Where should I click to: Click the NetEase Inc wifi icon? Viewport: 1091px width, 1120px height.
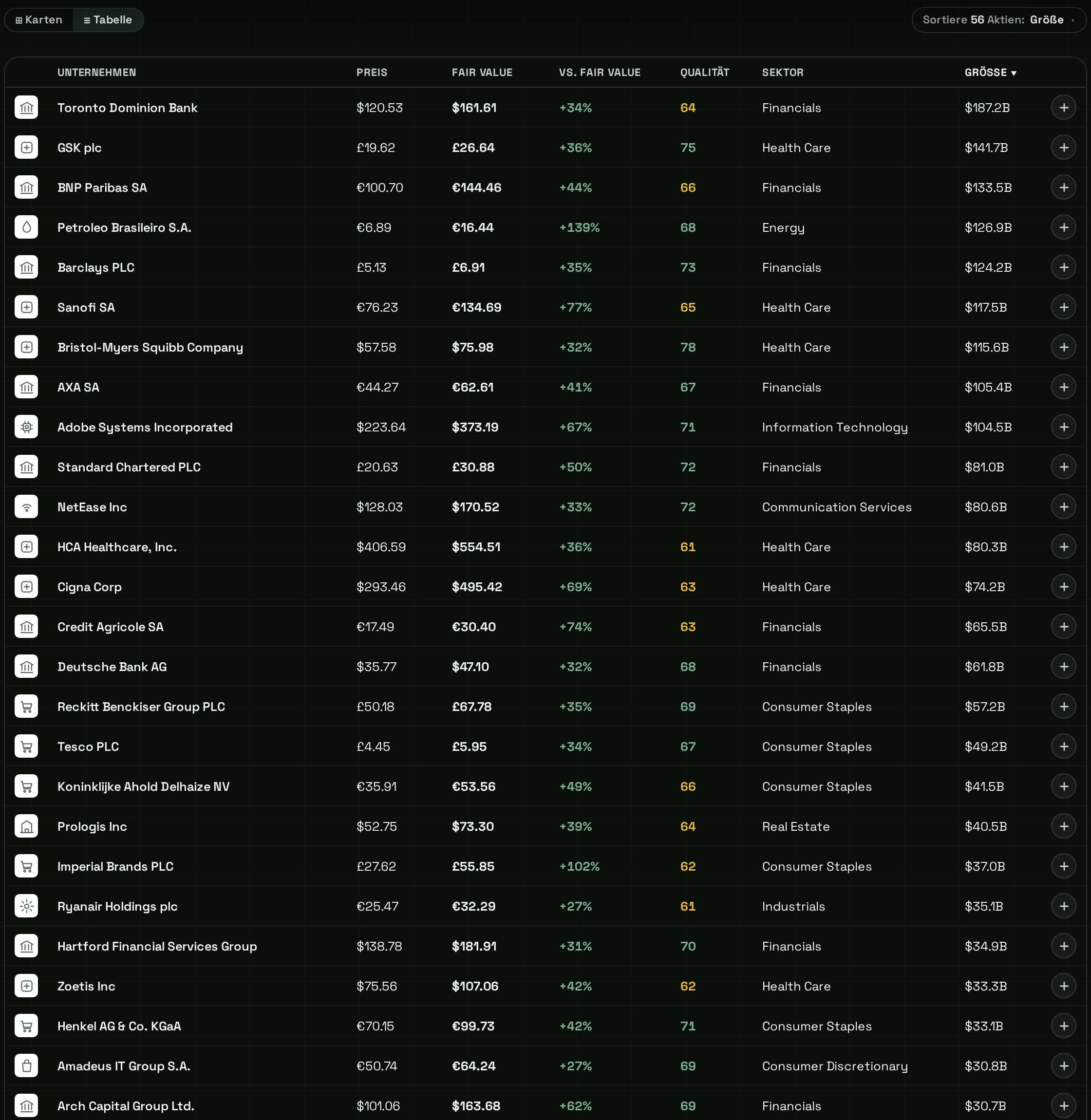click(26, 507)
